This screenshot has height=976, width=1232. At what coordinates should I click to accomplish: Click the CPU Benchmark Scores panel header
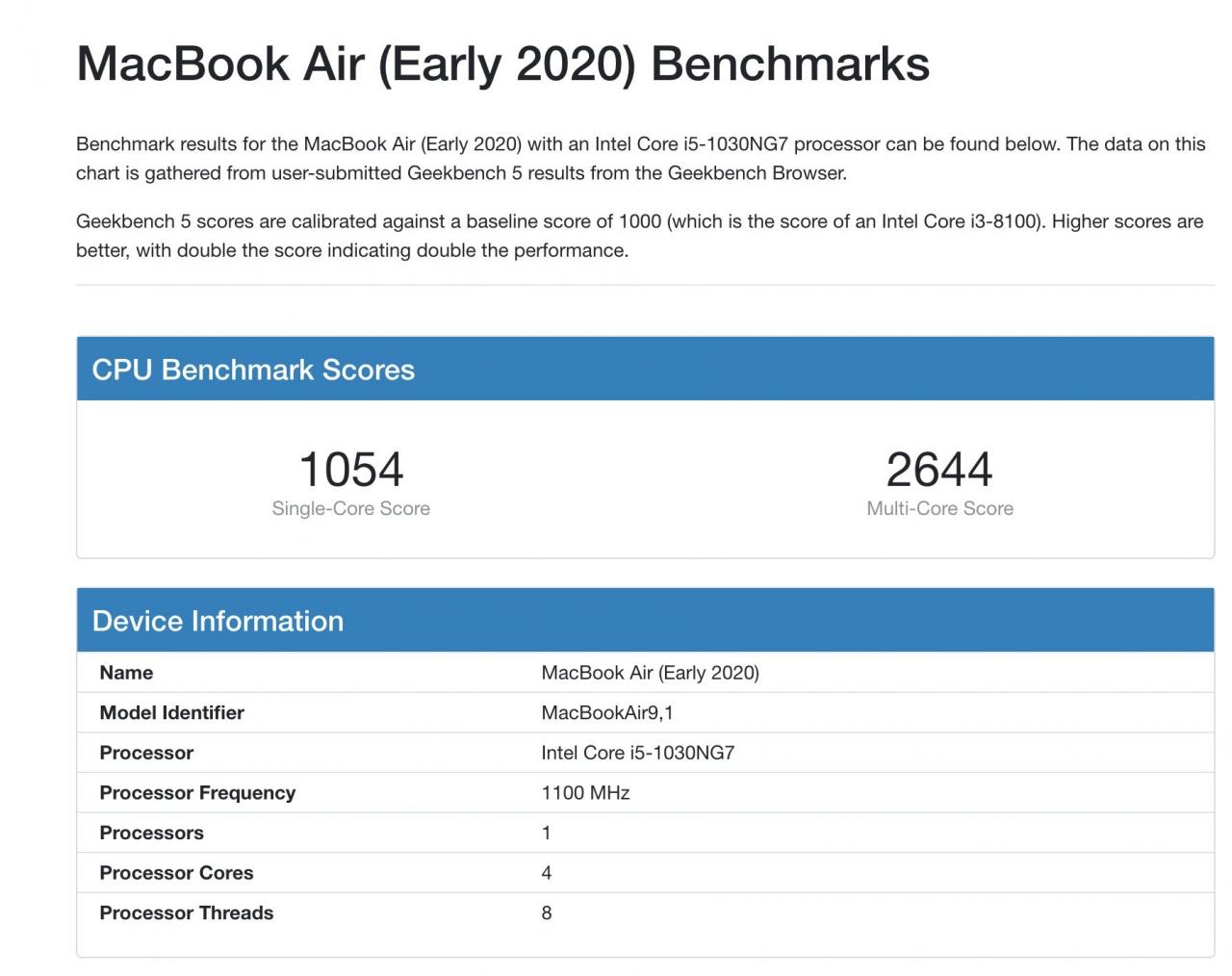pos(645,369)
